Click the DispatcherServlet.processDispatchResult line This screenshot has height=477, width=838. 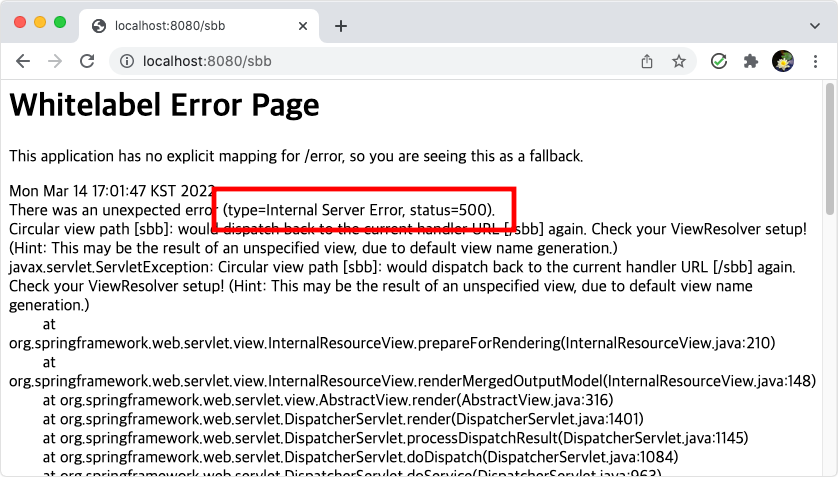tap(395, 438)
